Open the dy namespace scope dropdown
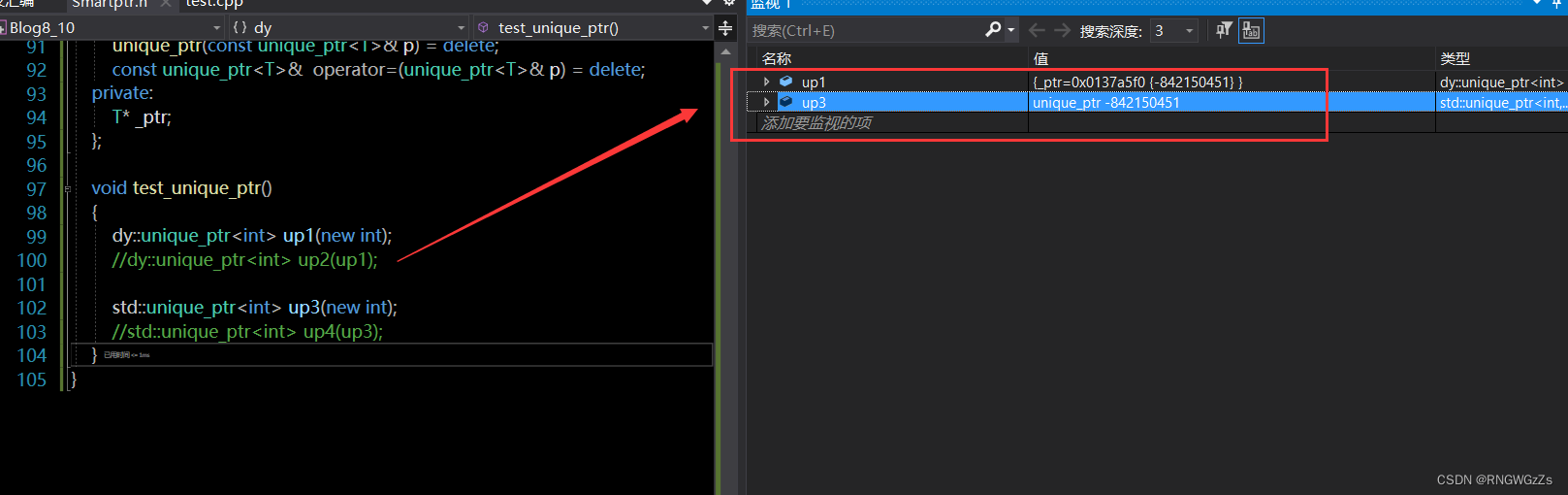1568x495 pixels. [348, 27]
